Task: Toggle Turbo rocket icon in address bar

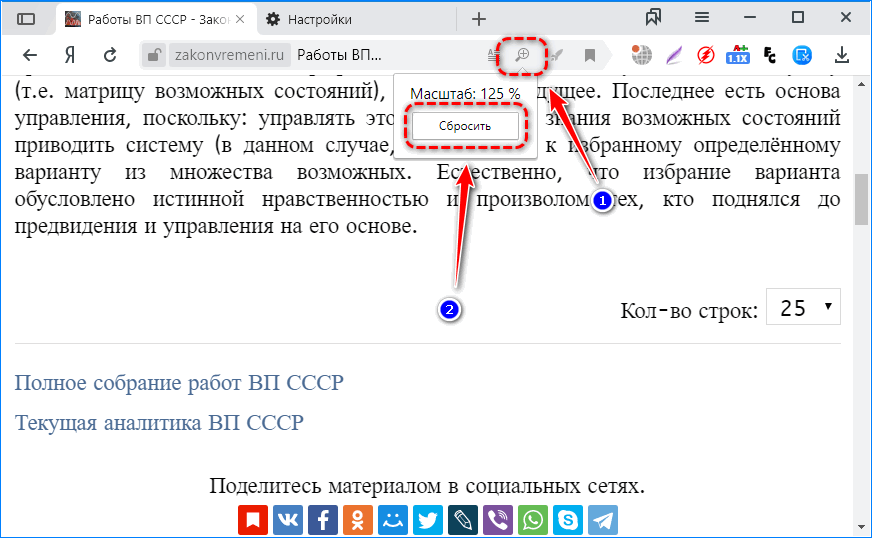Action: pos(556,55)
